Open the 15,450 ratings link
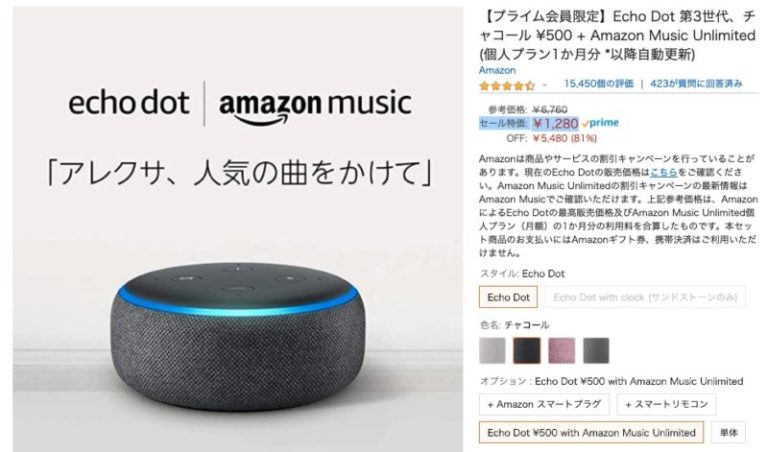Image resolution: width=768 pixels, height=452 pixels. click(x=599, y=84)
